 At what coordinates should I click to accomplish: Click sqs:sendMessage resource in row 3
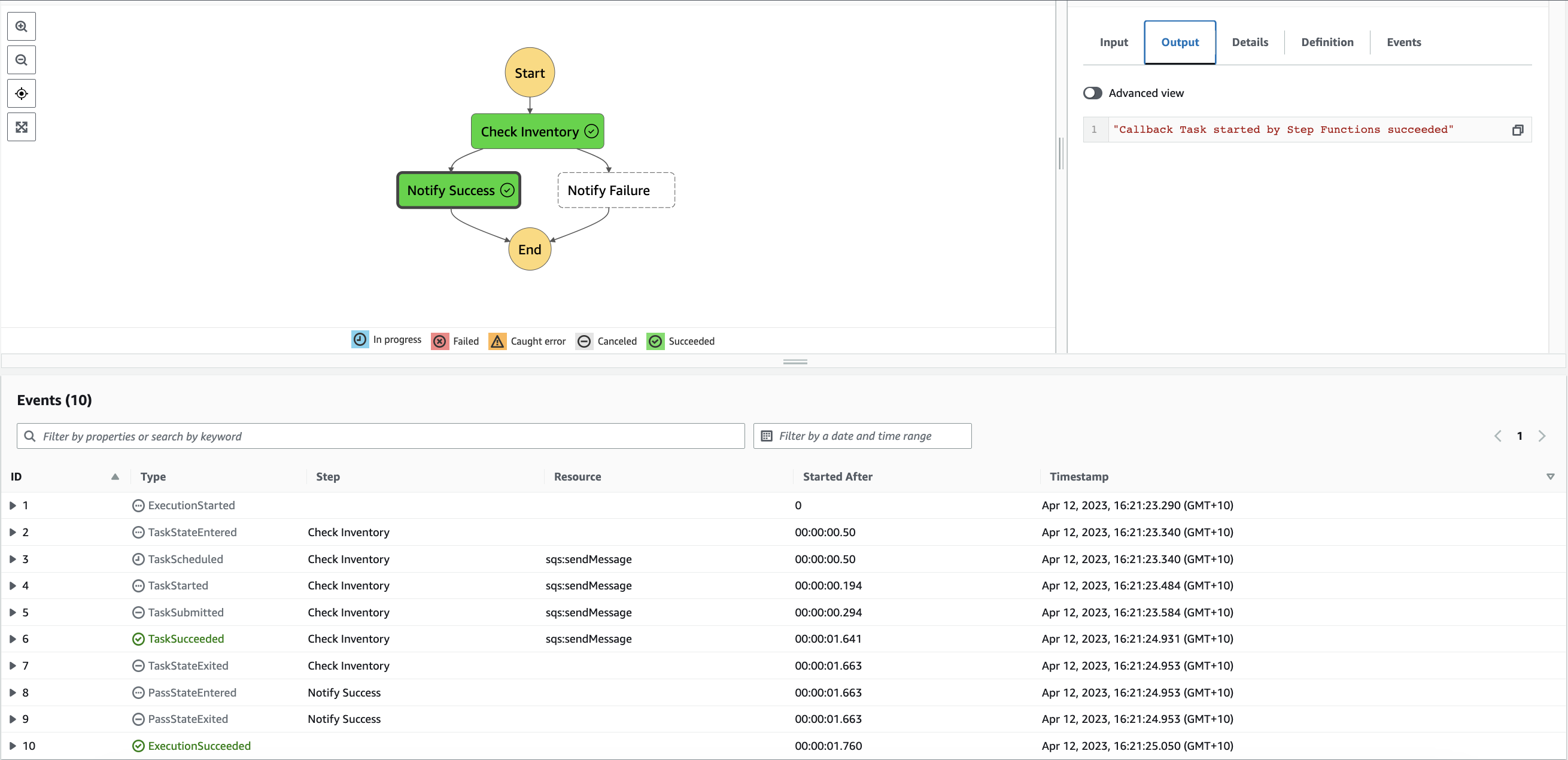tap(588, 559)
